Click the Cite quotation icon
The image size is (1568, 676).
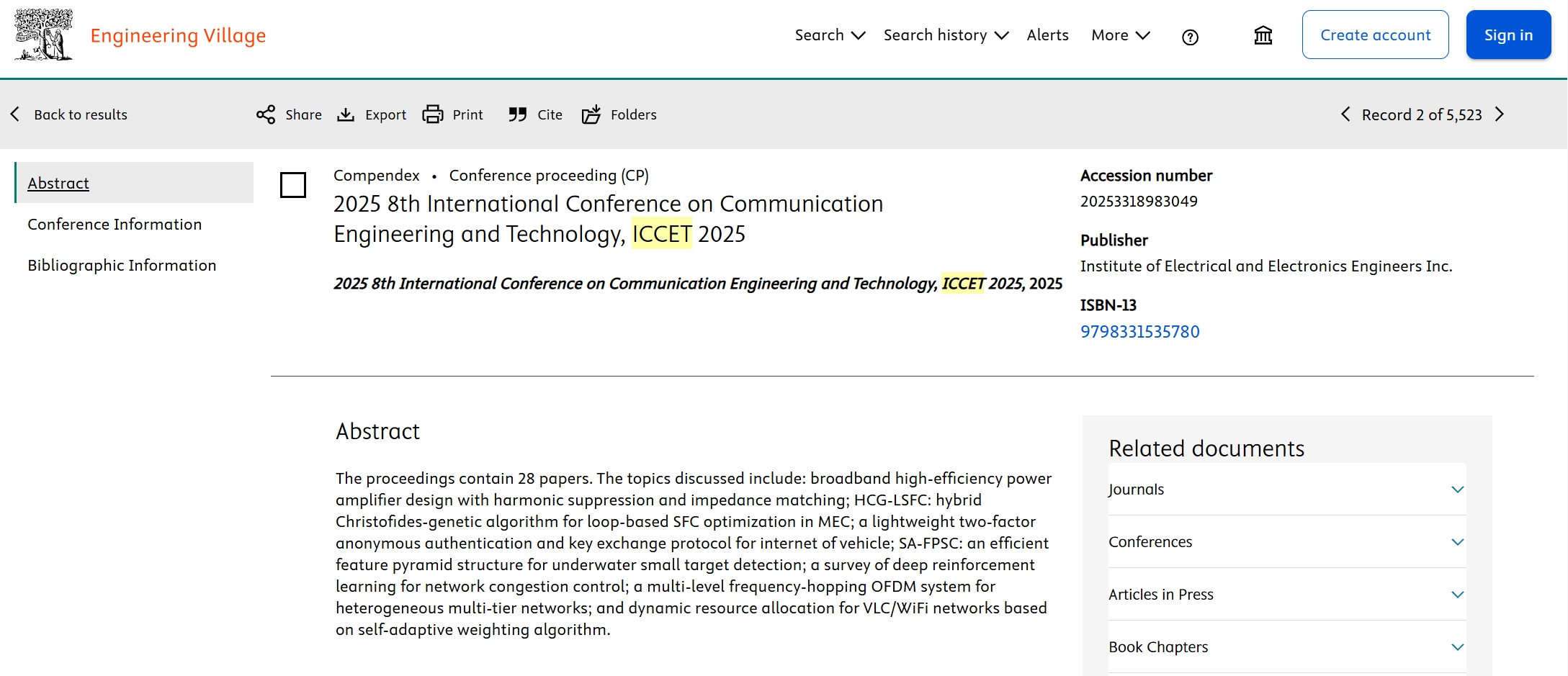coord(517,114)
